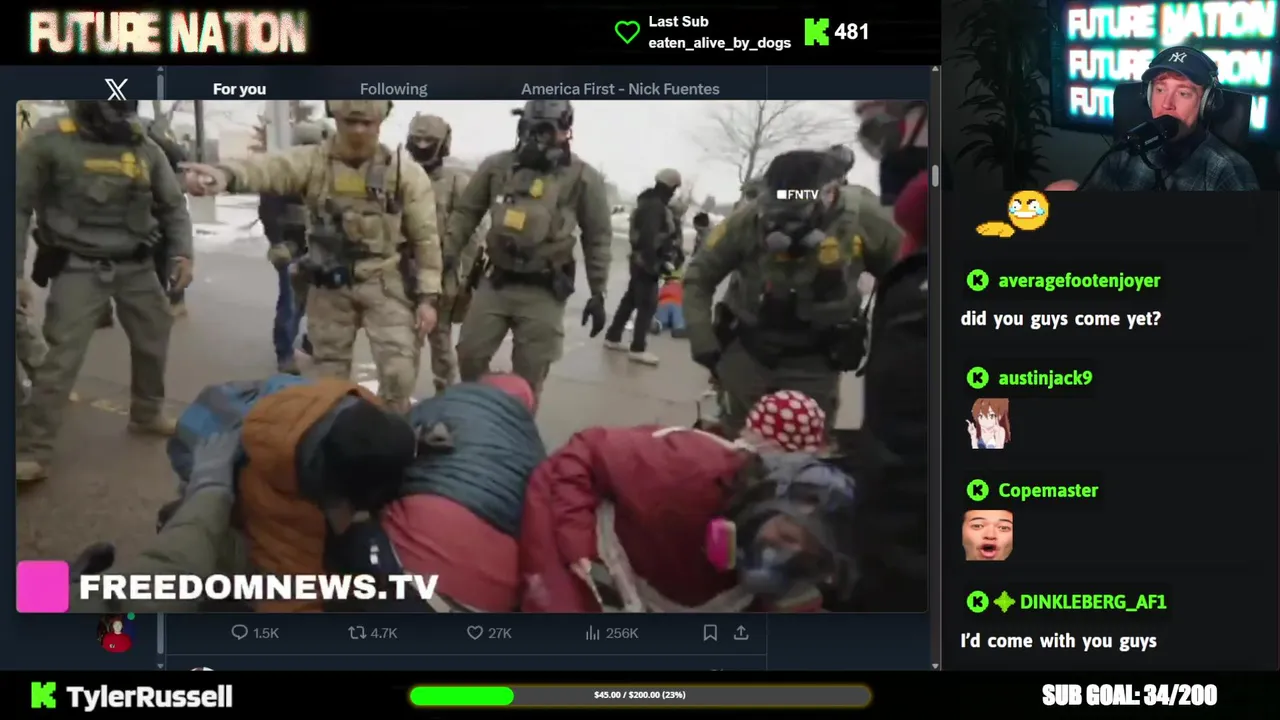Image resolution: width=1280 pixels, height=720 pixels.
Task: Switch to the For you tab
Action: click(239, 89)
